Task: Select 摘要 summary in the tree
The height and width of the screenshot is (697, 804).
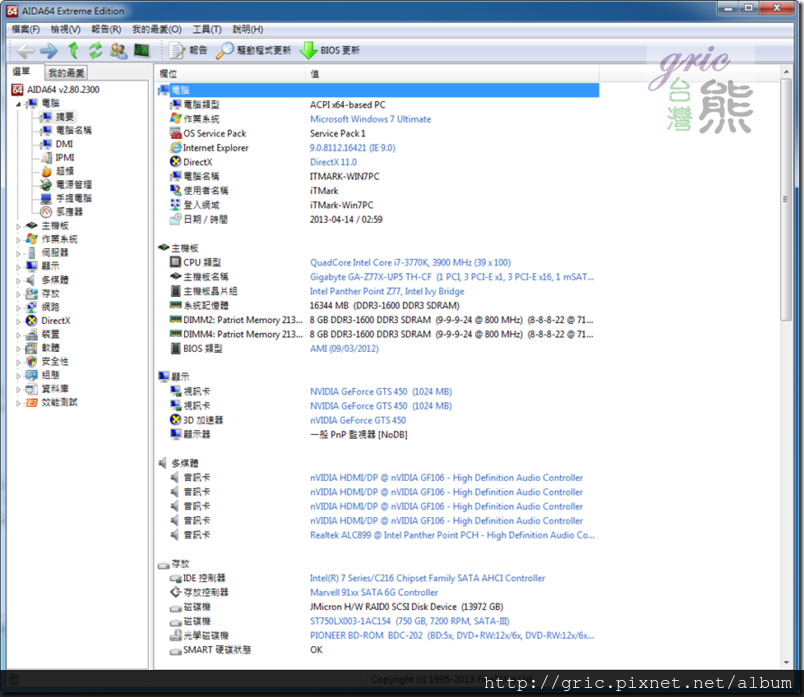Action: pyautogui.click(x=65, y=117)
